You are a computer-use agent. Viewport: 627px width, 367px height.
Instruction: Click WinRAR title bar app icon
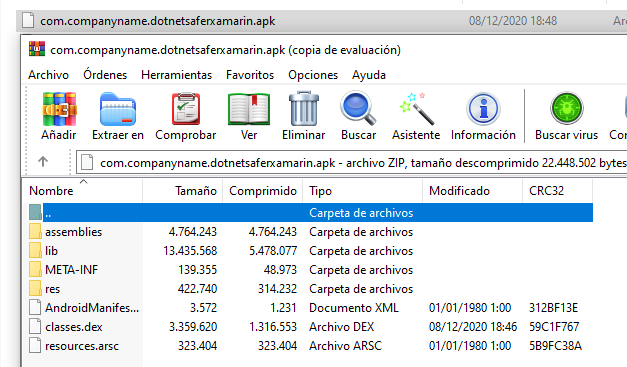(x=37, y=49)
